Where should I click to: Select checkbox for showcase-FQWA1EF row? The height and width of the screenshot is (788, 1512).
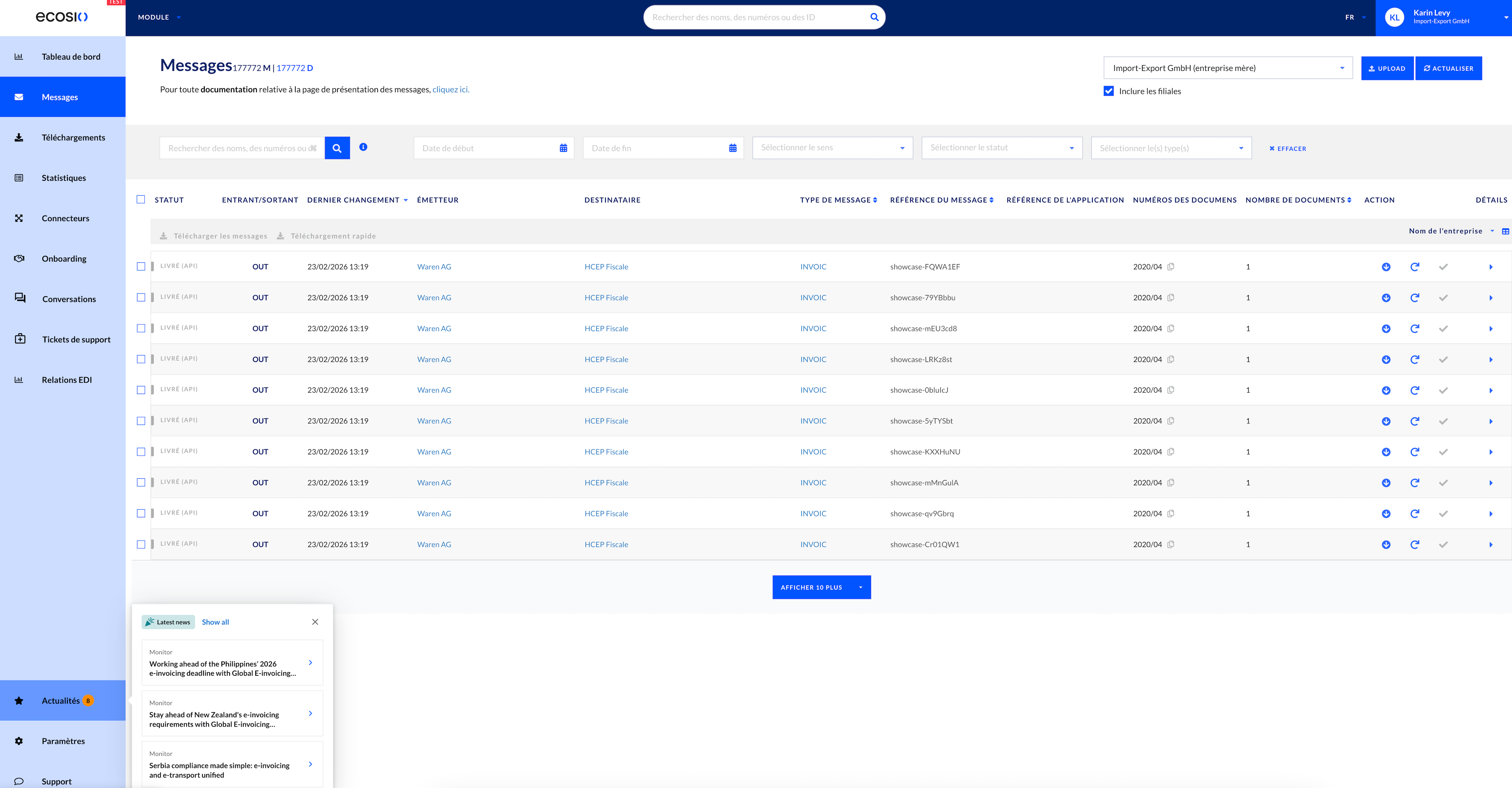coord(141,267)
